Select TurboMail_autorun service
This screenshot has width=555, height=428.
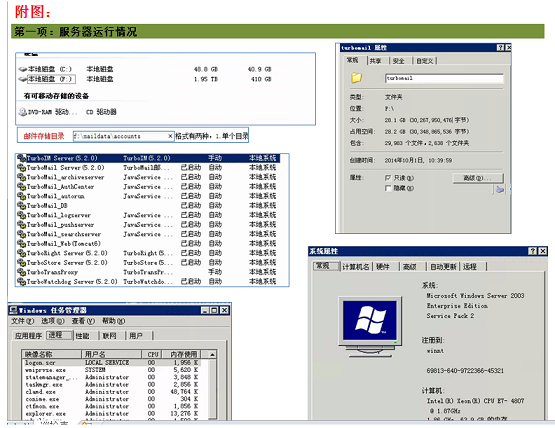148,196
